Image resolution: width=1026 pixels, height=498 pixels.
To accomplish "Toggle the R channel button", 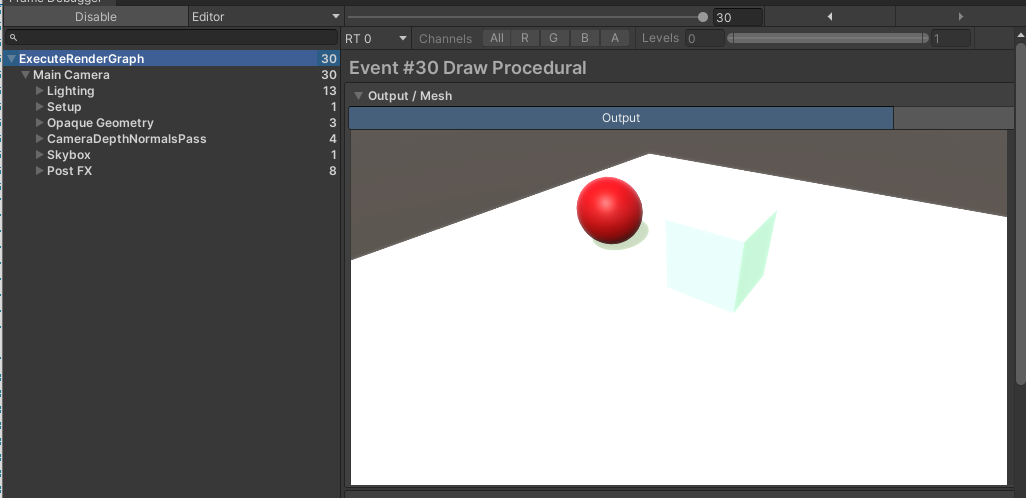I will point(525,38).
